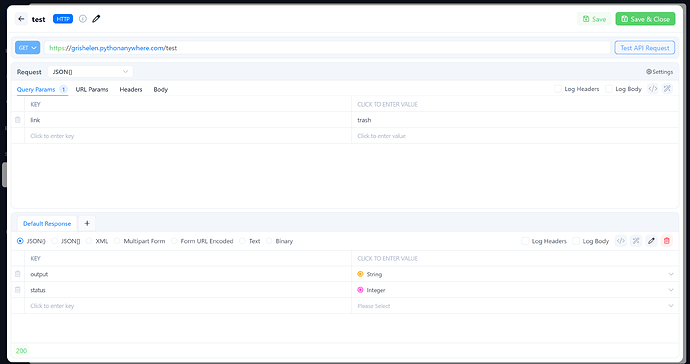Delete the link query param row

tap(18, 120)
